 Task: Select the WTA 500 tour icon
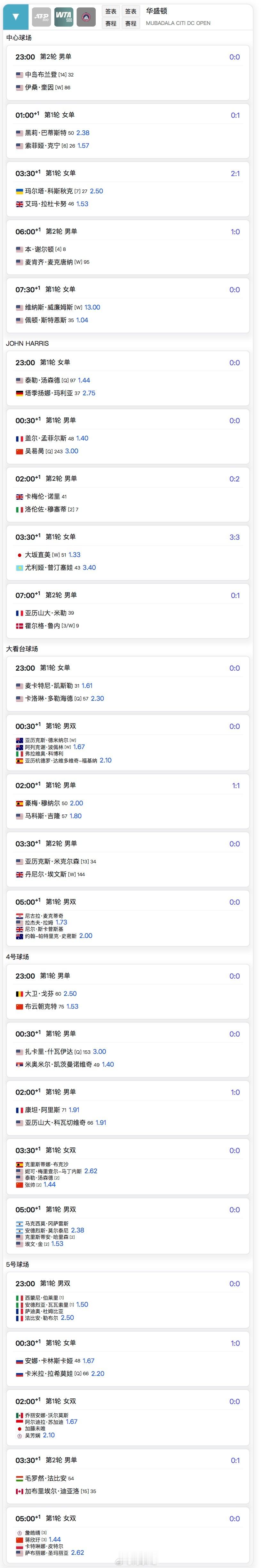(63, 17)
